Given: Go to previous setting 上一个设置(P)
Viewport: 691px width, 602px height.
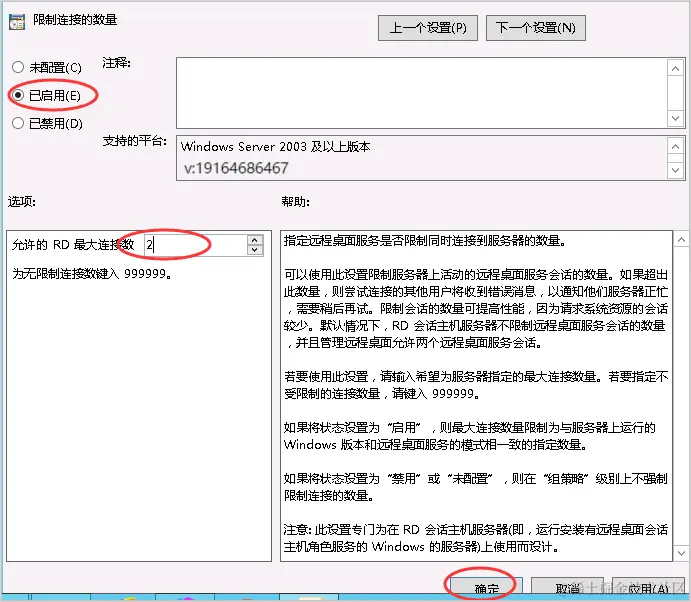Looking at the screenshot, I should [x=427, y=28].
